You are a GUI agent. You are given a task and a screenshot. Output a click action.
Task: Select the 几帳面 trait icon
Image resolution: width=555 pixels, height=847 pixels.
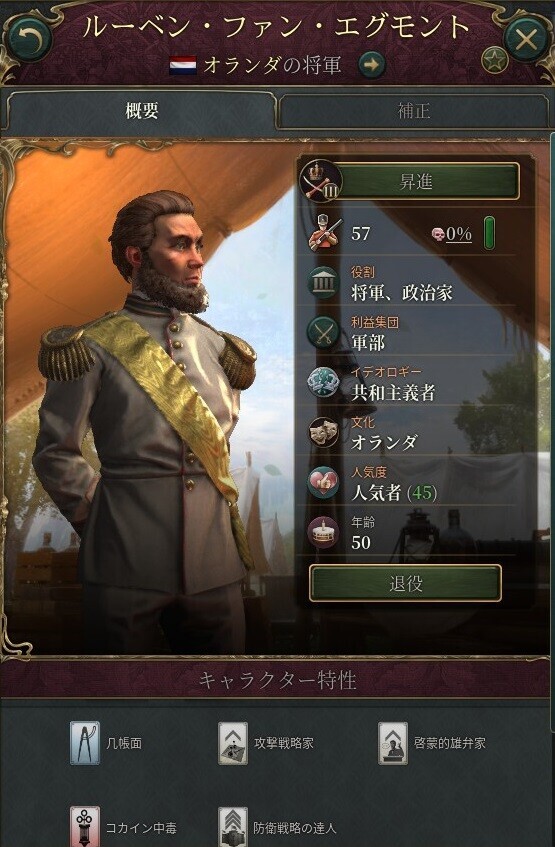click(85, 743)
